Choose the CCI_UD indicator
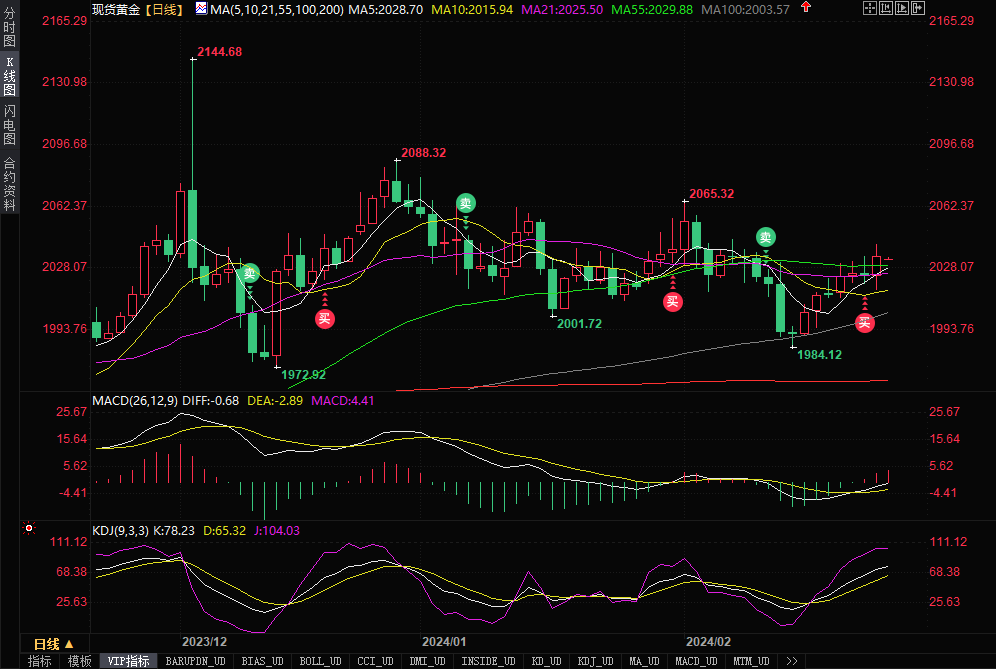The width and height of the screenshot is (996, 669). (375, 661)
